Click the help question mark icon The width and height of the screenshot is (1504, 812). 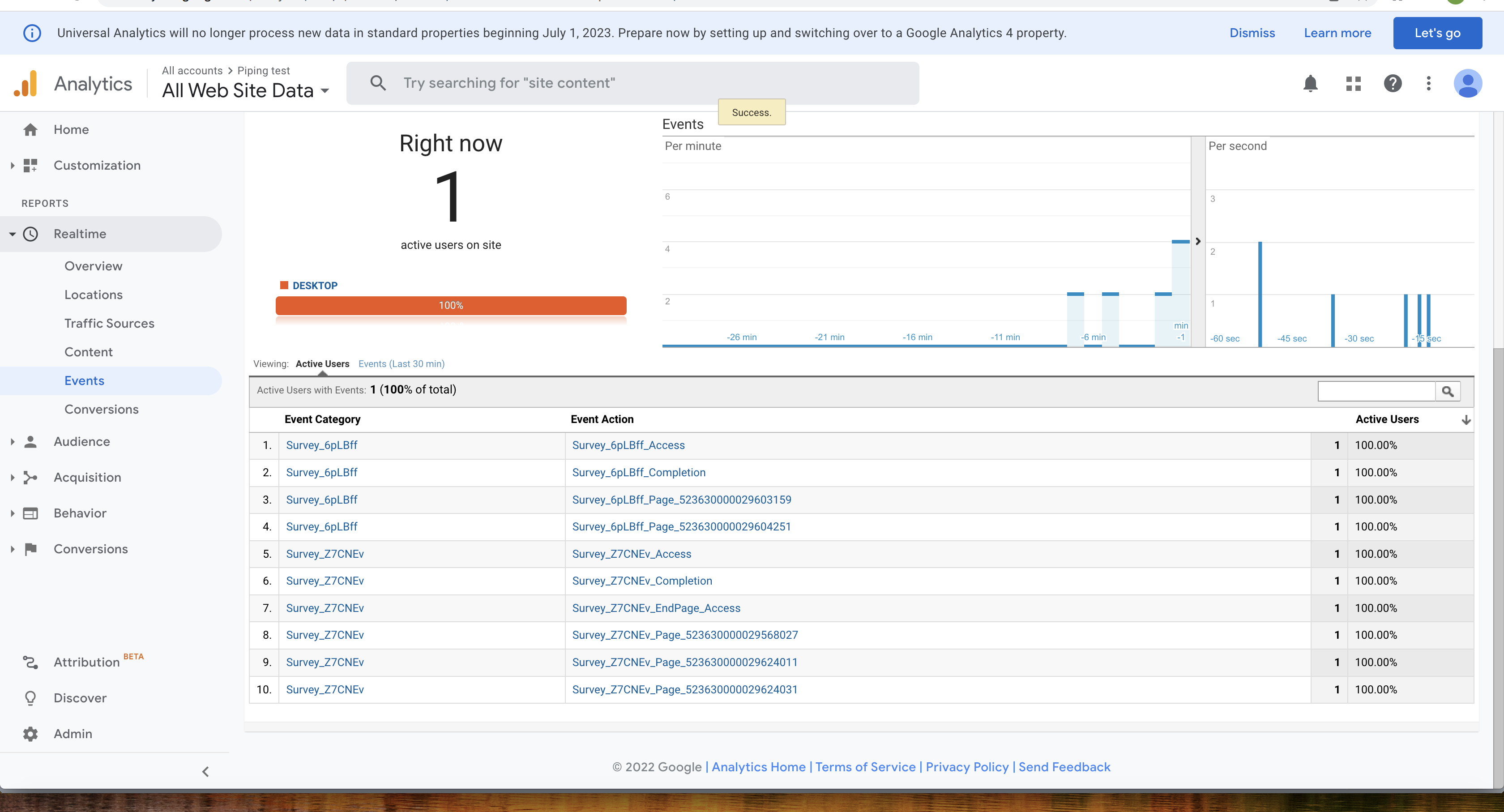coord(1393,83)
